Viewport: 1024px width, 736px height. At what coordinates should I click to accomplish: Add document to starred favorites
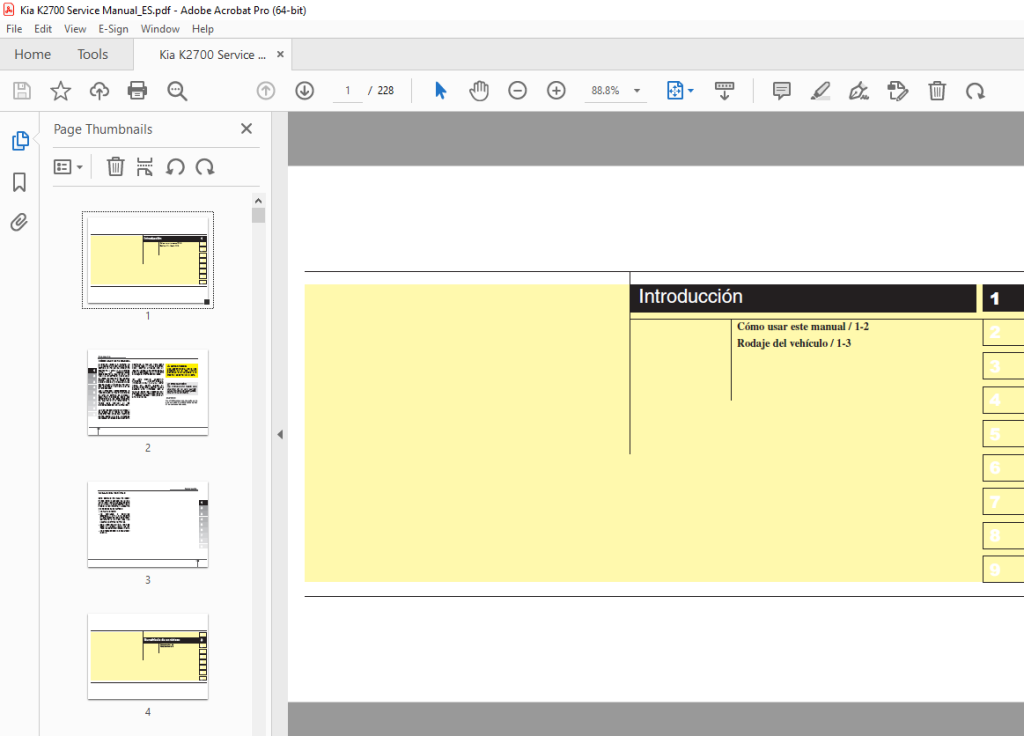61,91
